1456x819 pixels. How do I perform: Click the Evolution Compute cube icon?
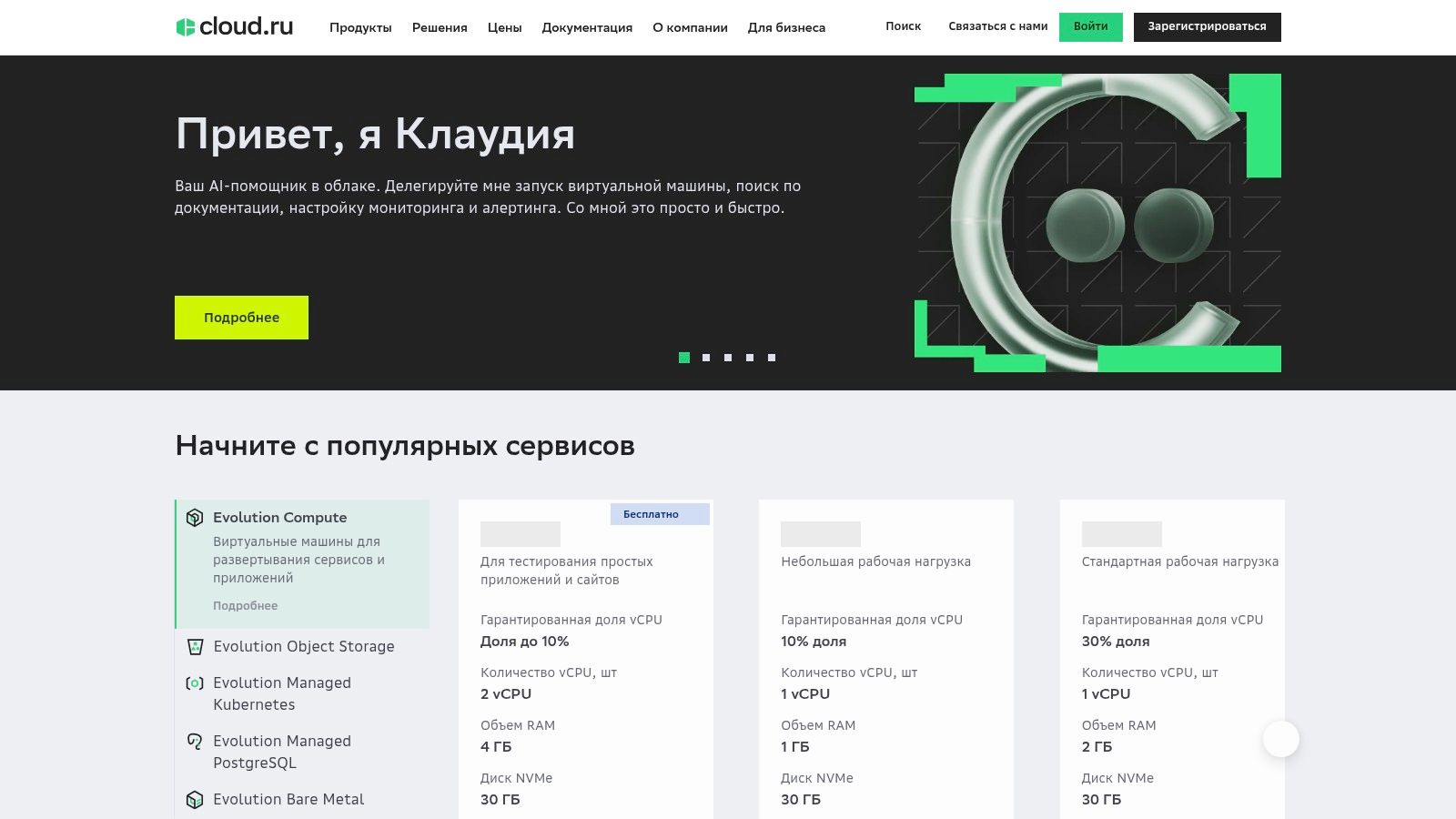click(x=195, y=518)
